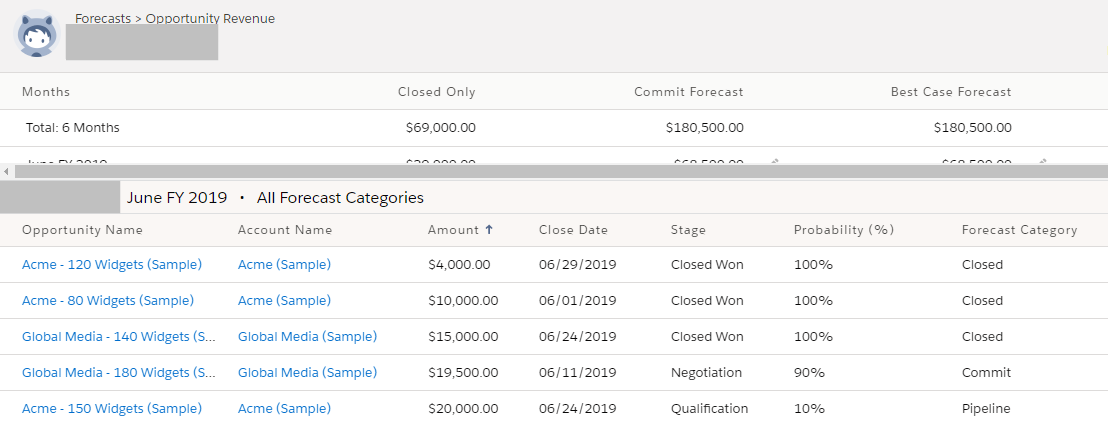Click Closed Only total $69,000.00

click(441, 128)
